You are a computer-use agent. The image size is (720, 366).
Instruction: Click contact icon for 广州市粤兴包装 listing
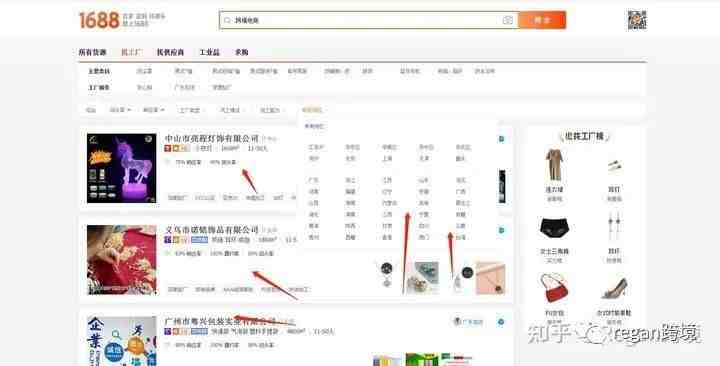click(x=501, y=322)
